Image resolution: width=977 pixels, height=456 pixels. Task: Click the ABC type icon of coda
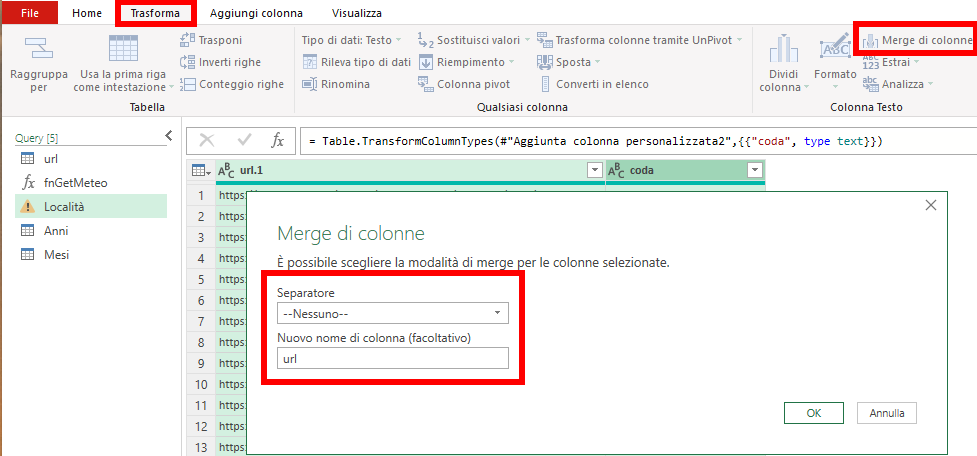click(x=616, y=170)
